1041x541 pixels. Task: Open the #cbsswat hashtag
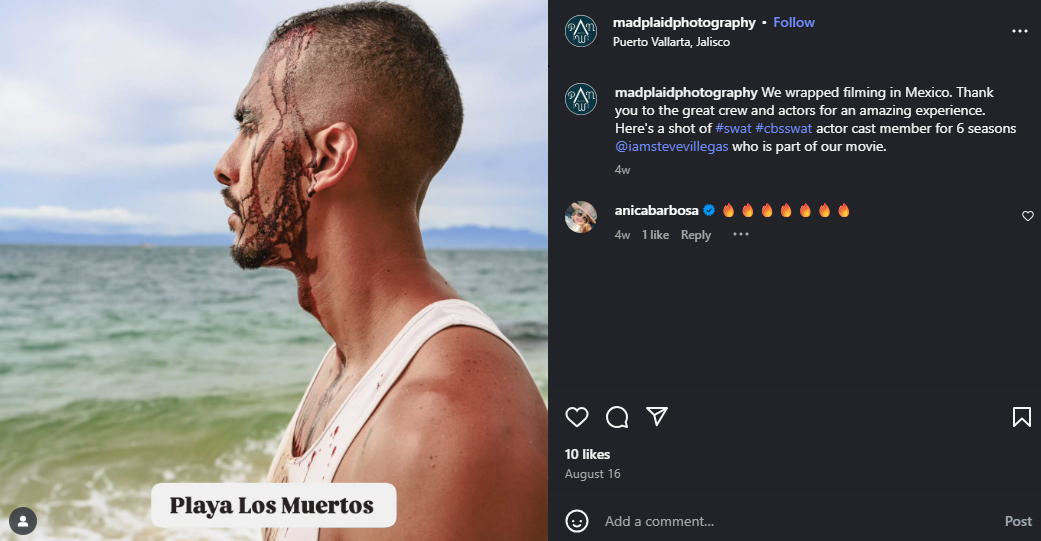click(783, 128)
